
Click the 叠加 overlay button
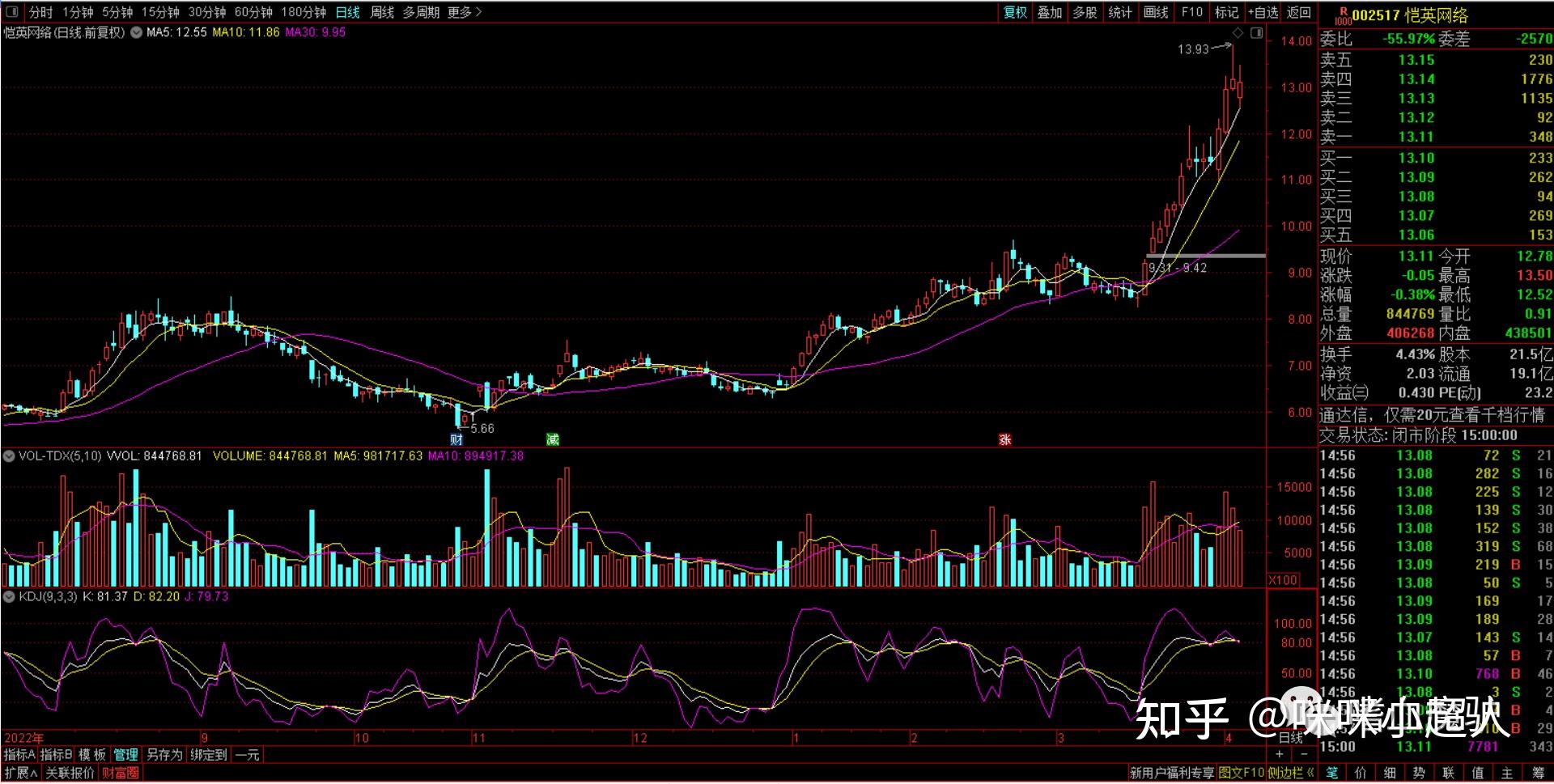(x=1050, y=12)
